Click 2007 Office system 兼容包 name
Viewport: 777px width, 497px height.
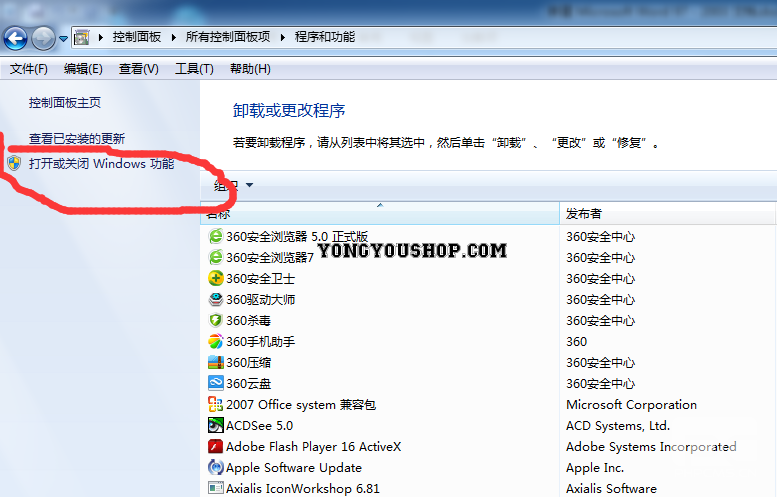click(x=301, y=405)
